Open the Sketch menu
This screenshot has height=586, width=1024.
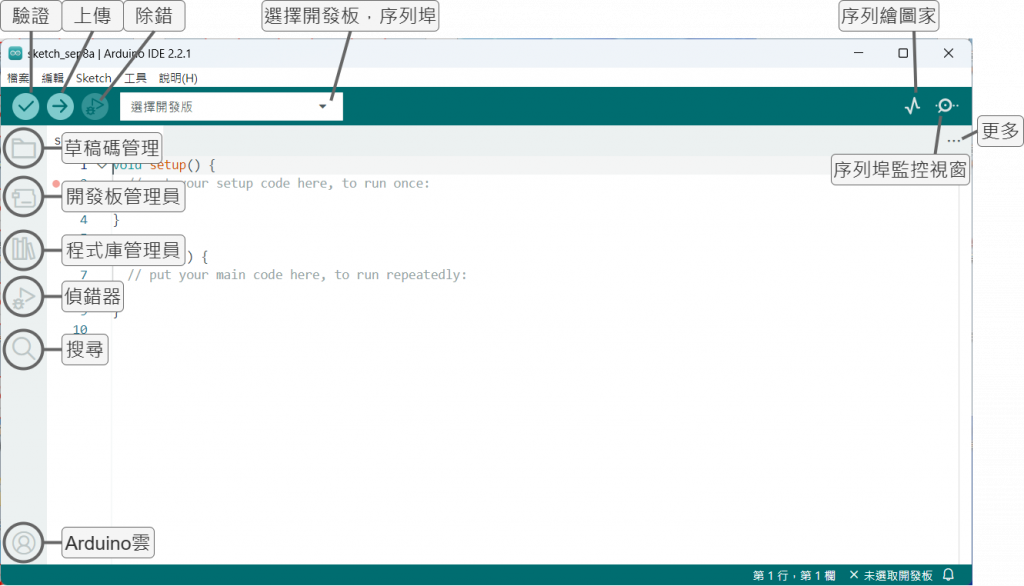tap(93, 78)
